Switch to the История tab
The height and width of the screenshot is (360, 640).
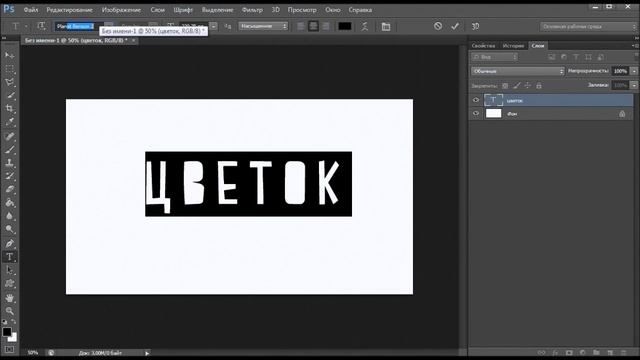[x=513, y=46]
